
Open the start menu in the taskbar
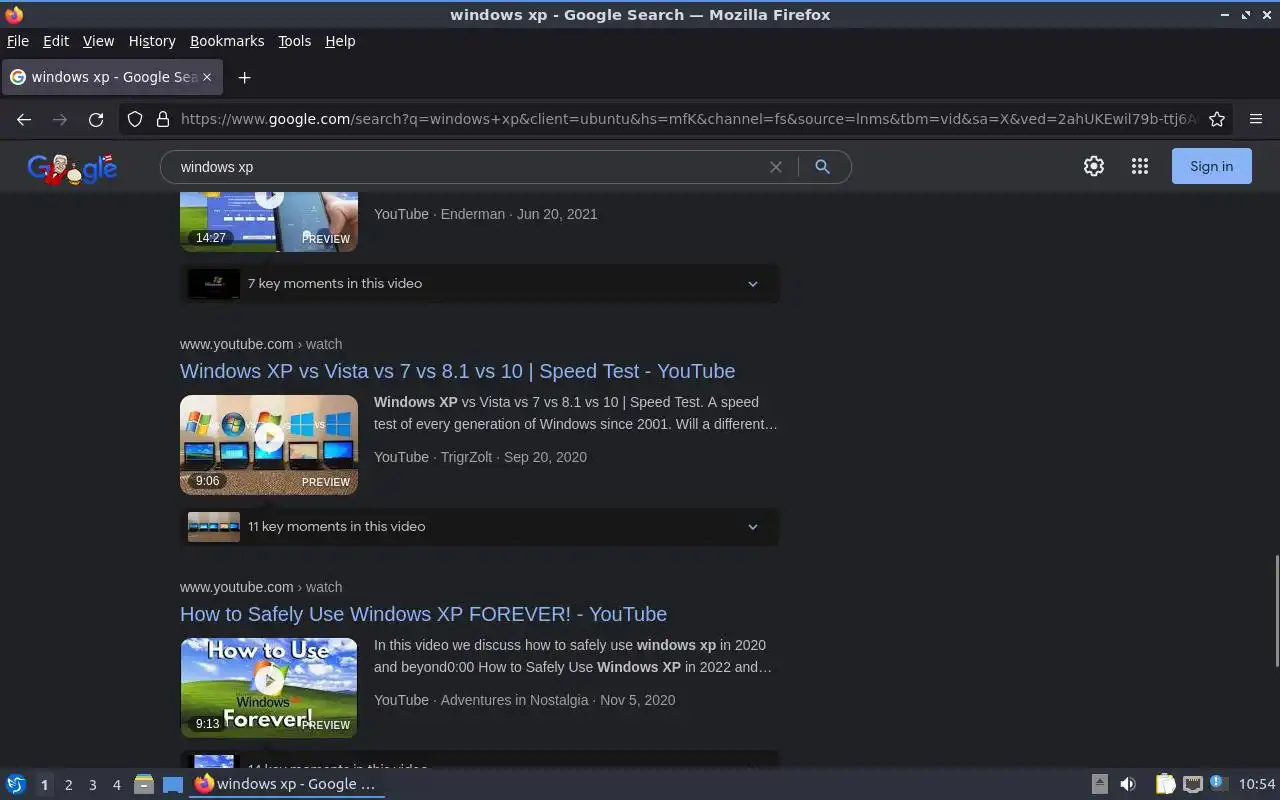16,784
